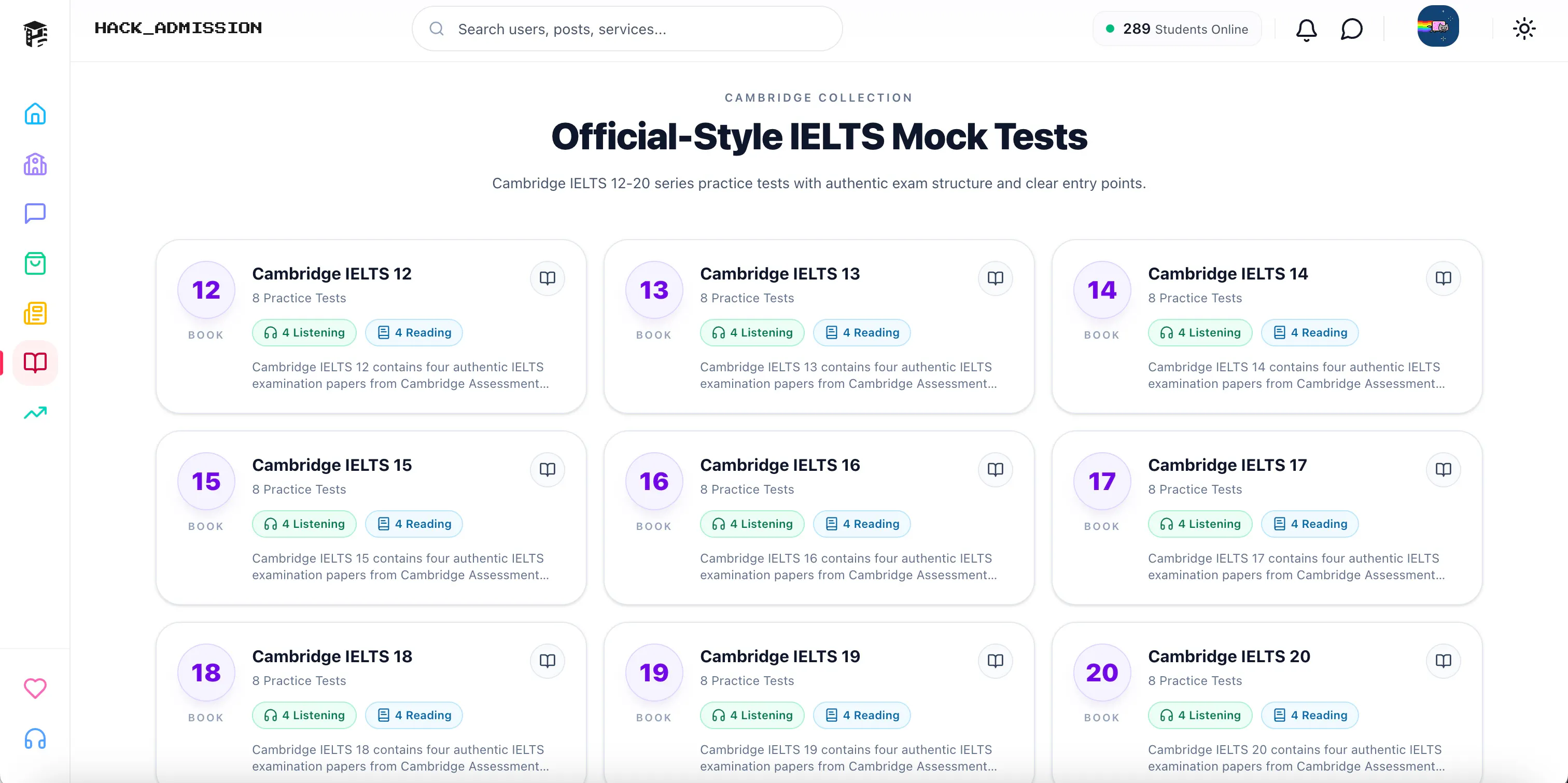The image size is (1568, 783).
Task: Select 4 Listening on Cambridge IELTS 16
Action: pos(752,524)
